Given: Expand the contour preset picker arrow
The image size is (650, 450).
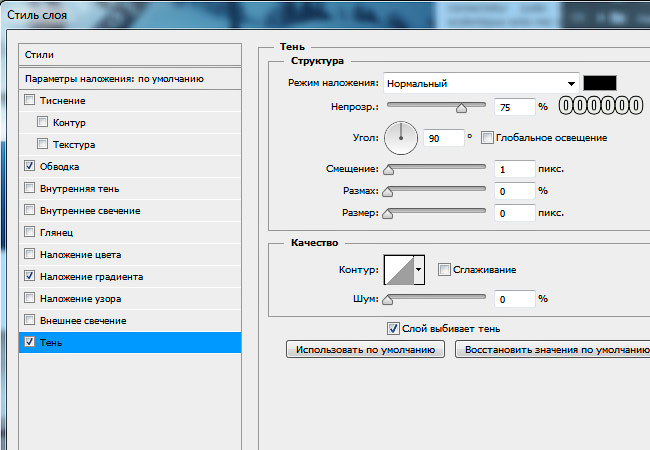Looking at the screenshot, I should coord(419,270).
